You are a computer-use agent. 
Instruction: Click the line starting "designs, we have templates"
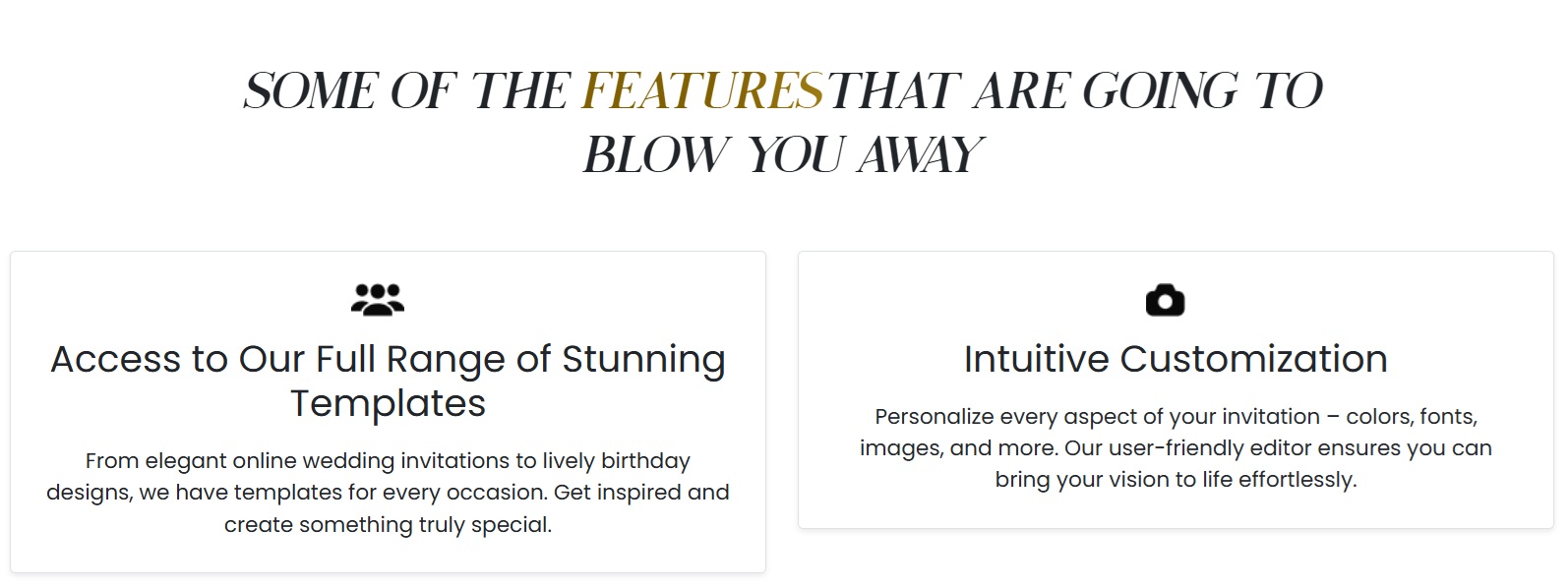[388, 492]
